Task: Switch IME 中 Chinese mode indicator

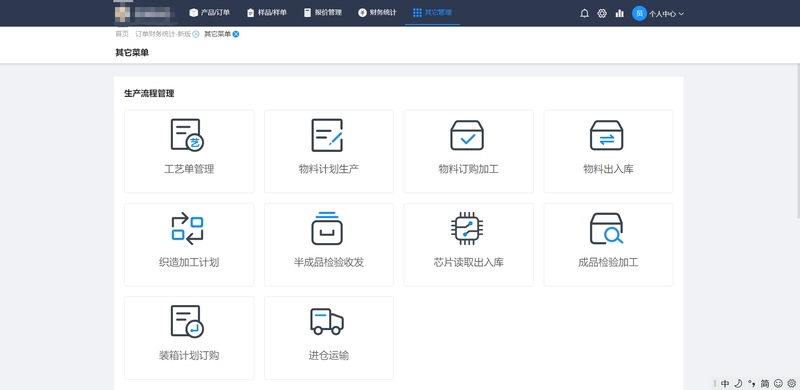Action: point(725,383)
